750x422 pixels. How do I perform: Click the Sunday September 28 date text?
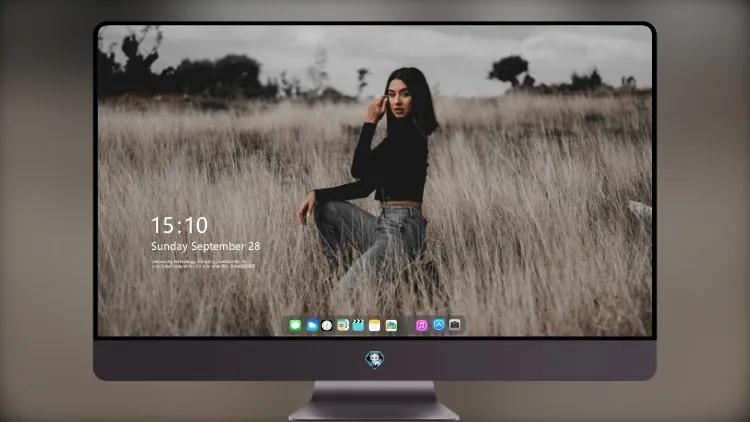pos(206,246)
